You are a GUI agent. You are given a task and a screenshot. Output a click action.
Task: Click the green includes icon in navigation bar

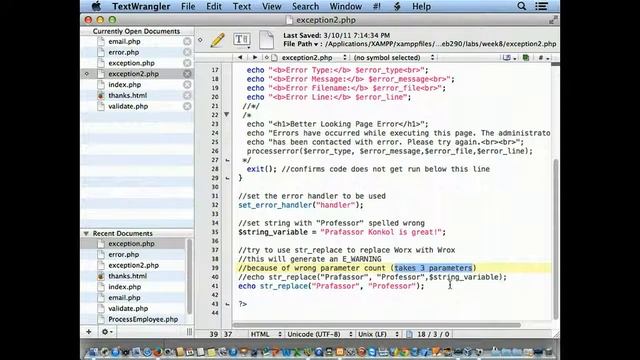[526, 58]
